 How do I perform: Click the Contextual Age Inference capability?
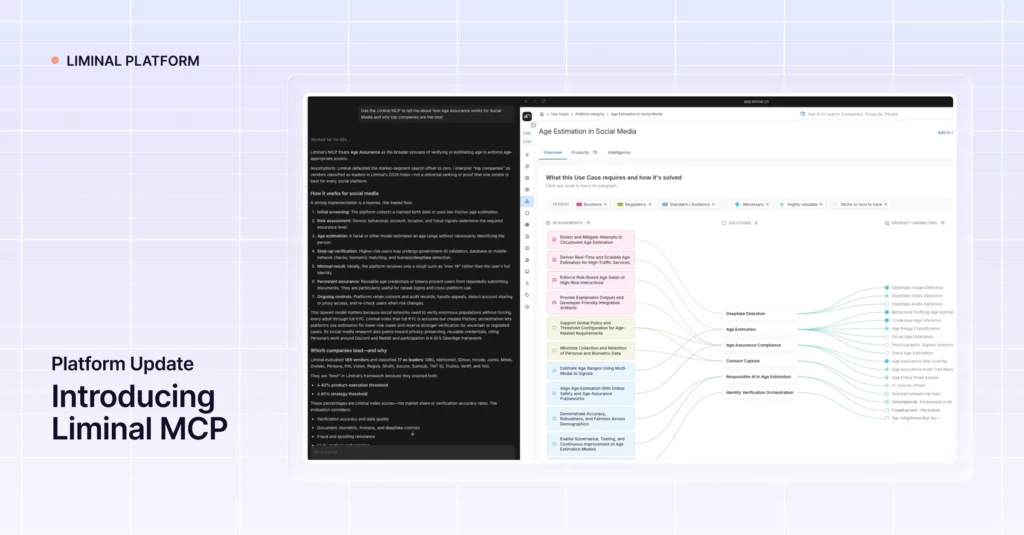(x=914, y=320)
